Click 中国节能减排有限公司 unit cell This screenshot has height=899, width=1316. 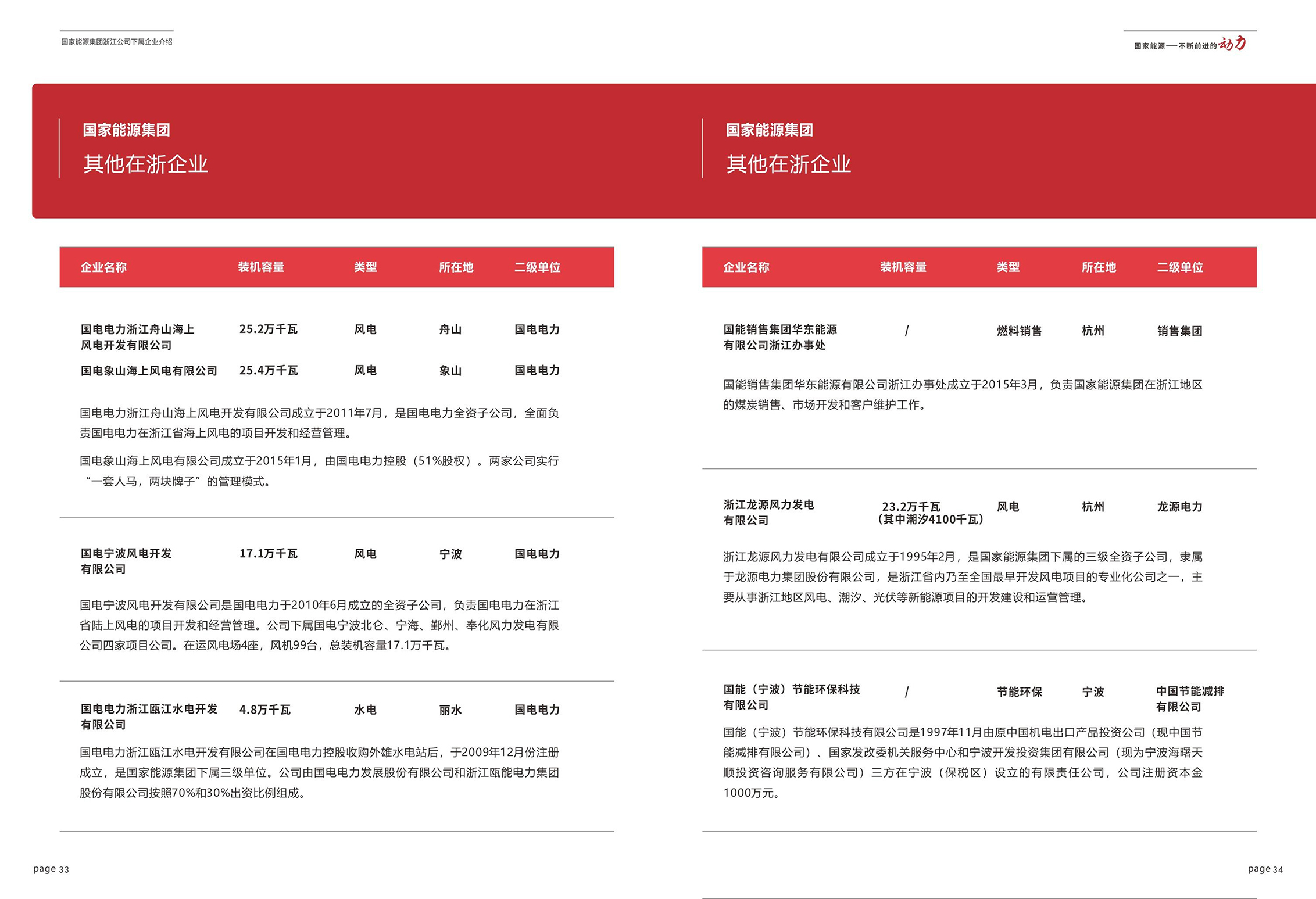click(x=1190, y=699)
